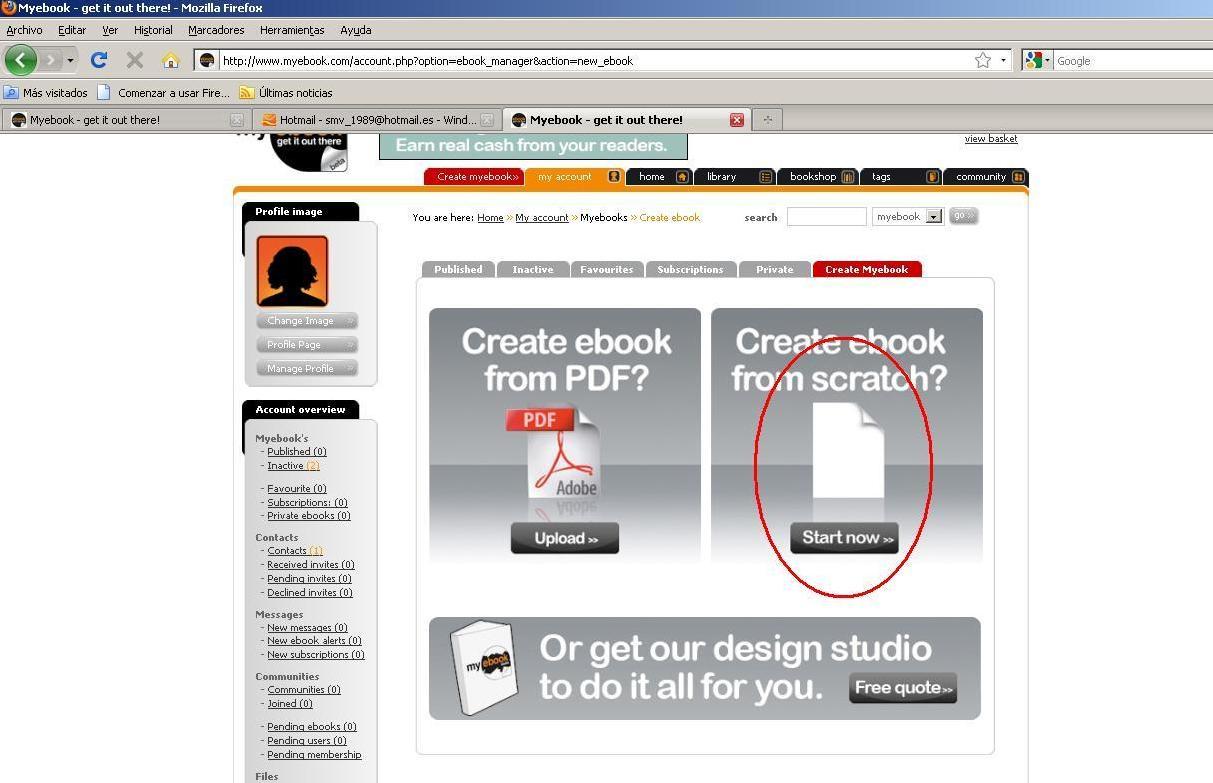This screenshot has width=1213, height=783.
Task: Click the My account breadcrumb link
Action: (x=542, y=217)
